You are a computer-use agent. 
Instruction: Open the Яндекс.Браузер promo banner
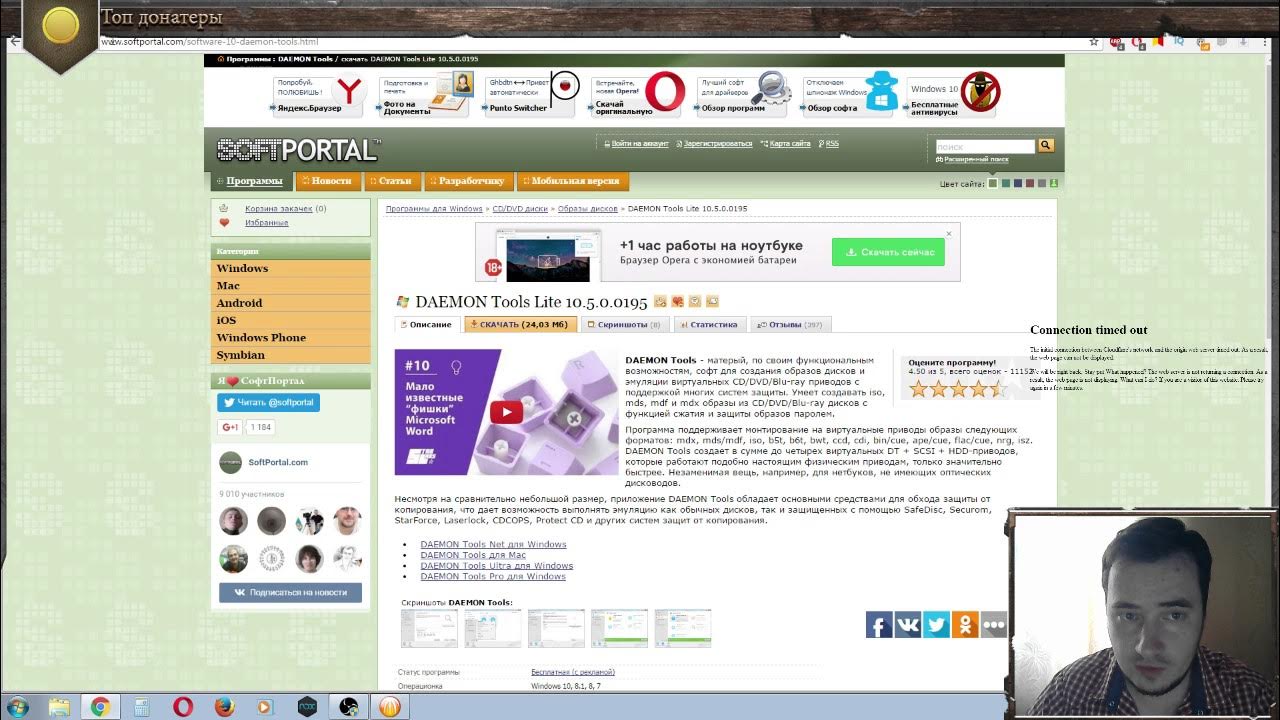[x=318, y=95]
